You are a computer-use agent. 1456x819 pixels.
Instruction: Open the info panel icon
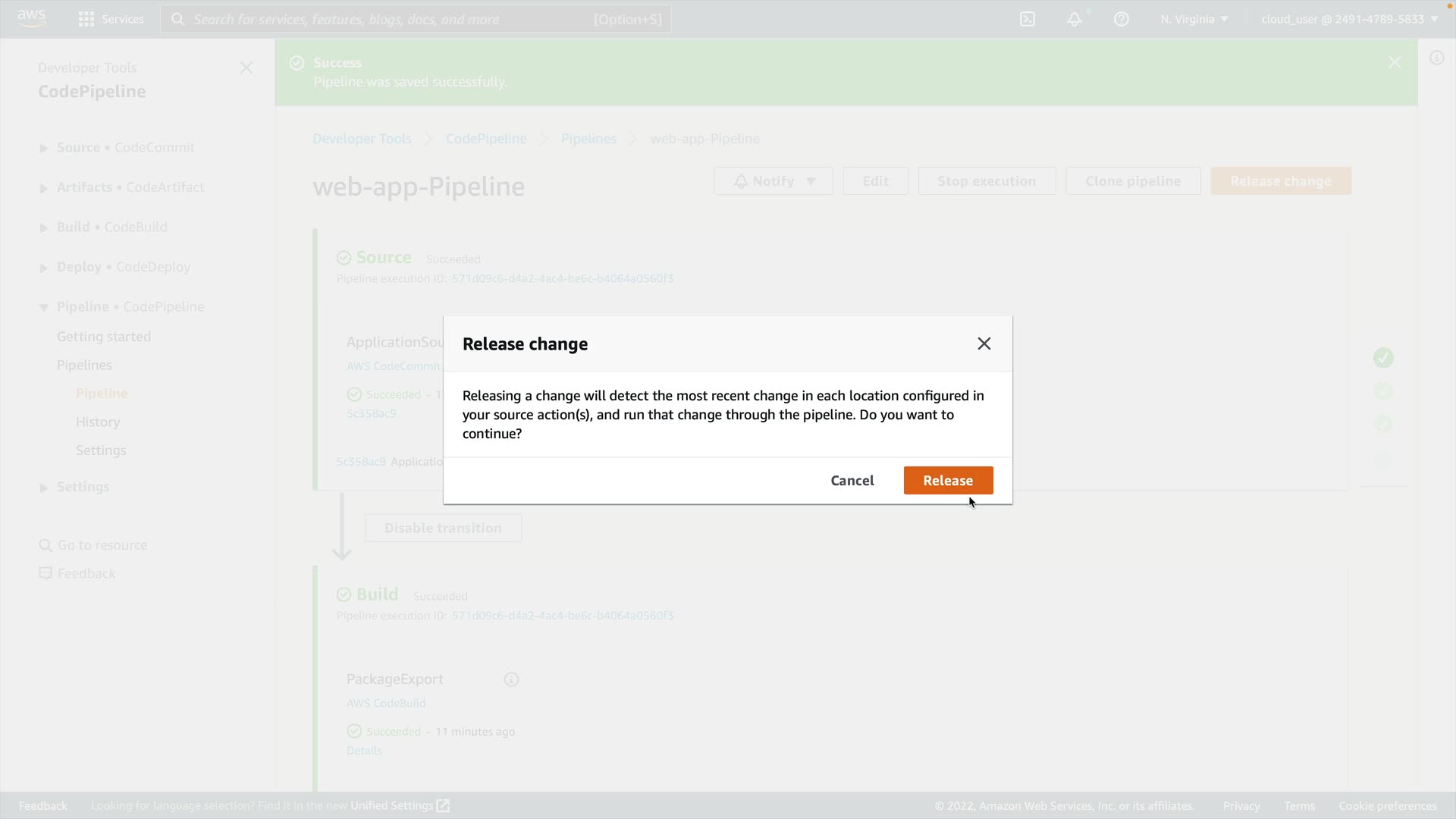click(x=1437, y=58)
